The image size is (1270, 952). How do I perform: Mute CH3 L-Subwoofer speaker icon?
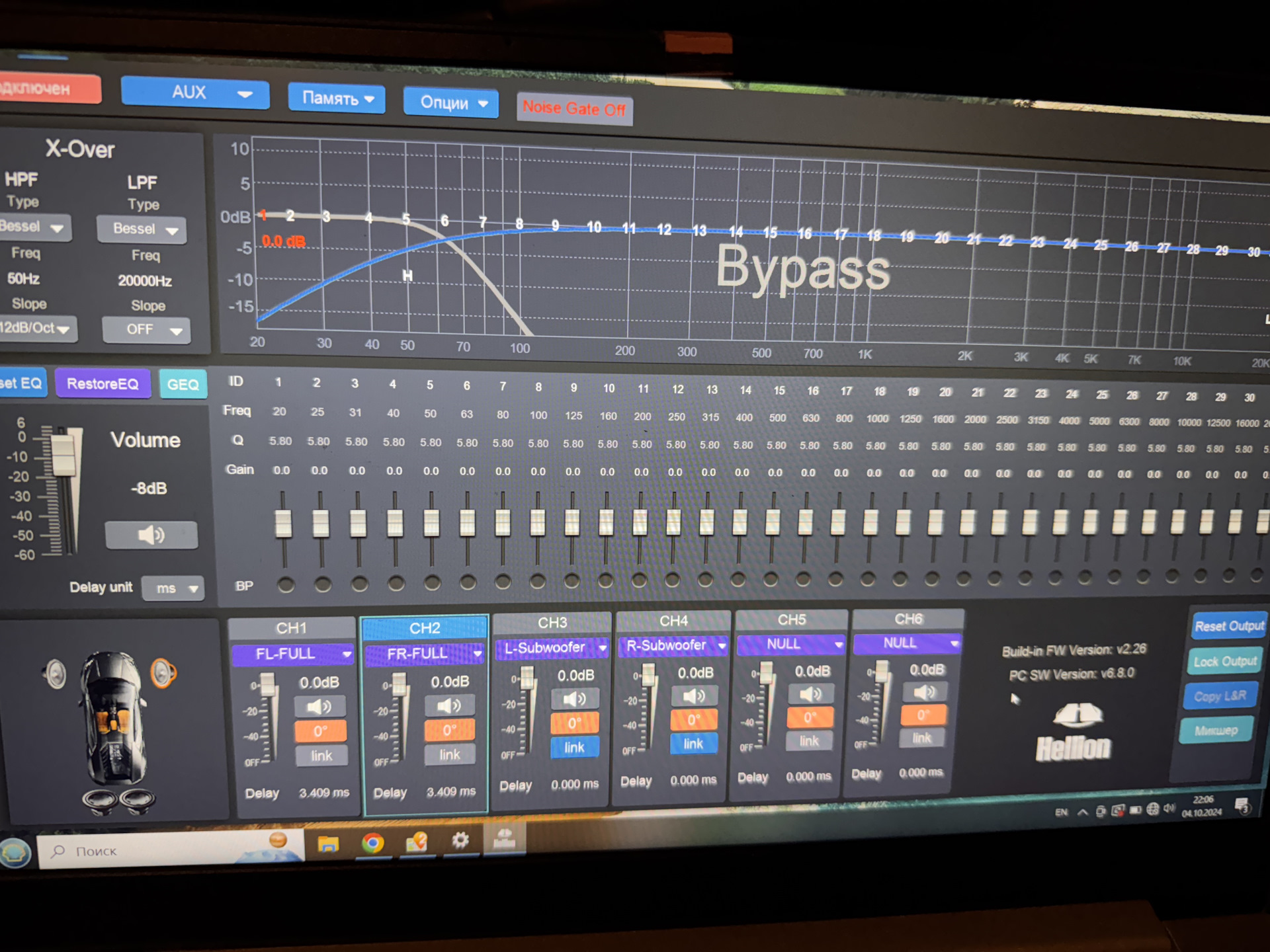574,699
